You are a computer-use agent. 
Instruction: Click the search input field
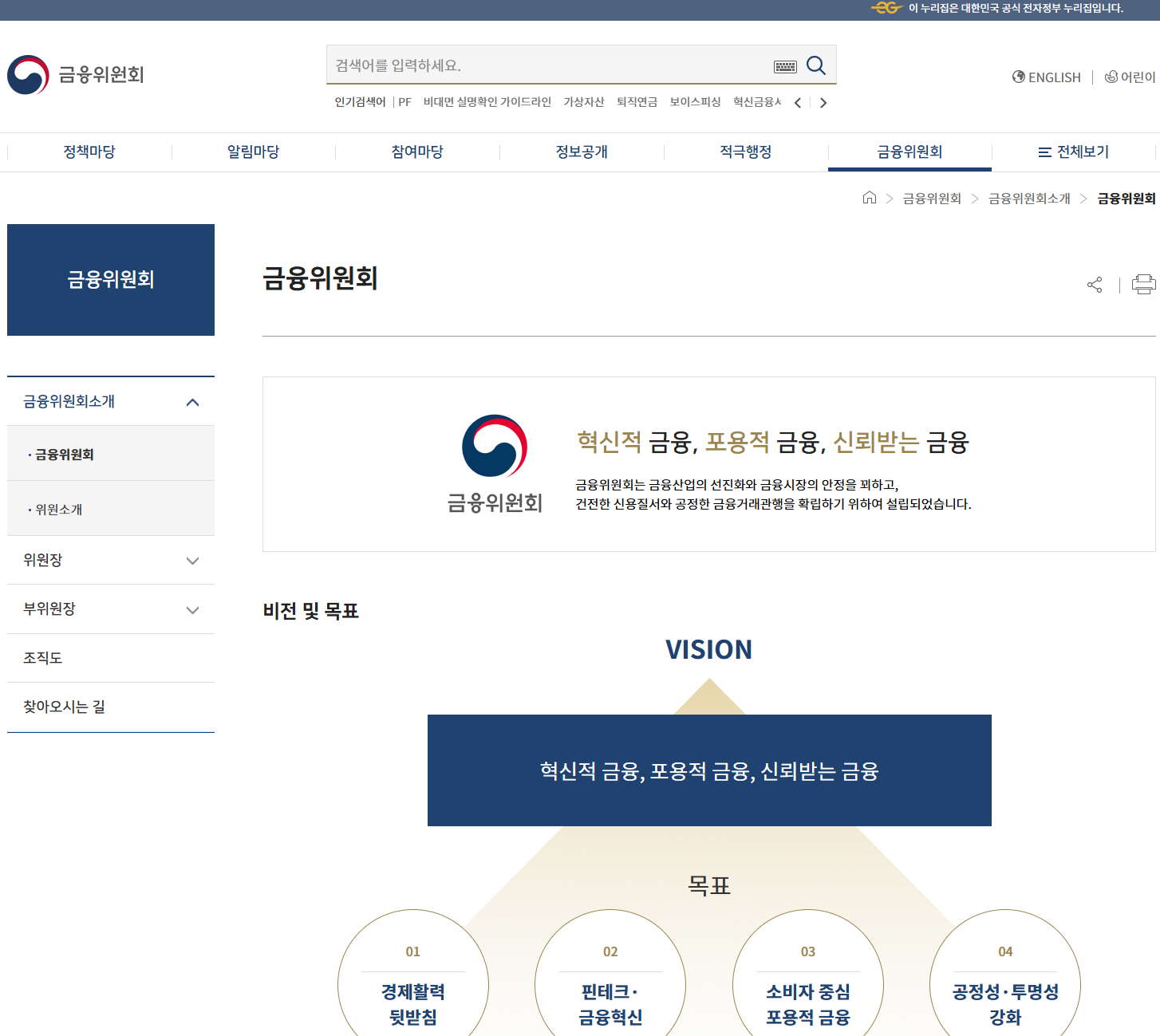point(550,65)
